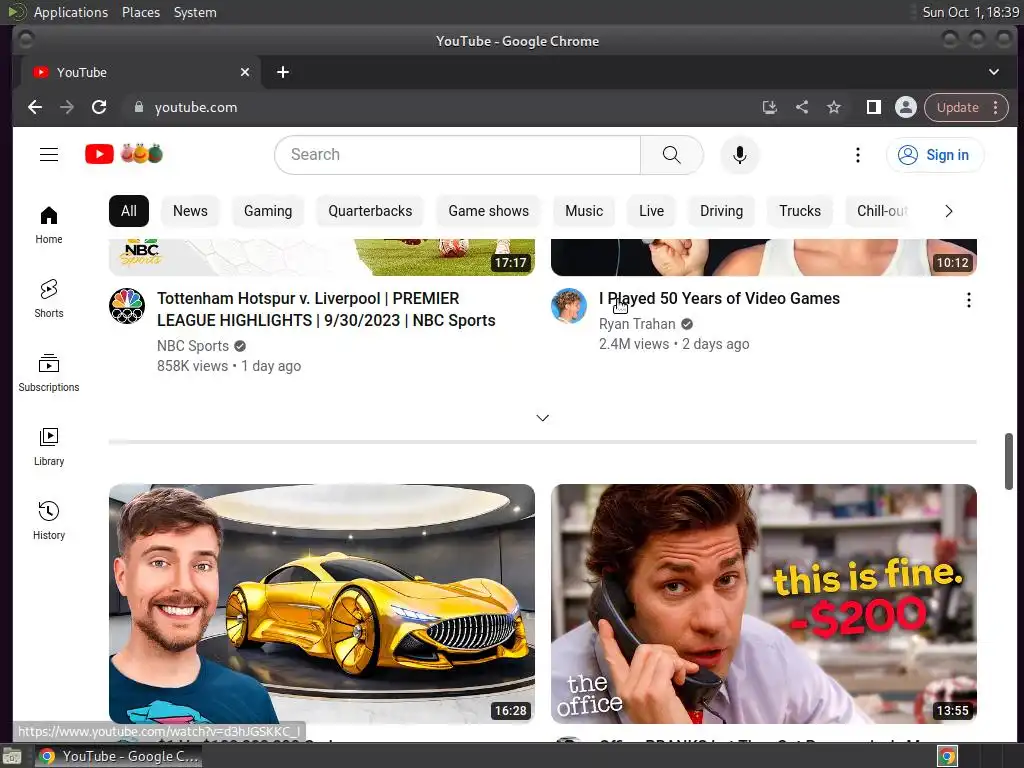Open Tottenham Hotspur v. Liverpool video title
The width and height of the screenshot is (1024, 768).
tap(326, 310)
